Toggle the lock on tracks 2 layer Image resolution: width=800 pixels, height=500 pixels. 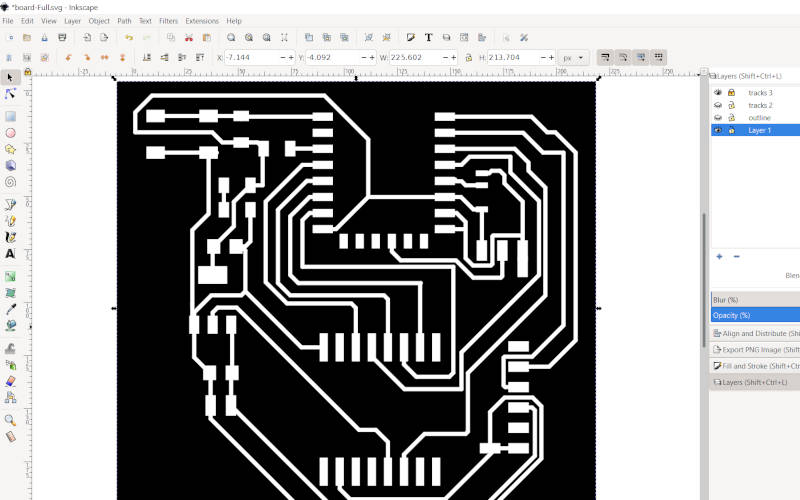[x=731, y=105]
